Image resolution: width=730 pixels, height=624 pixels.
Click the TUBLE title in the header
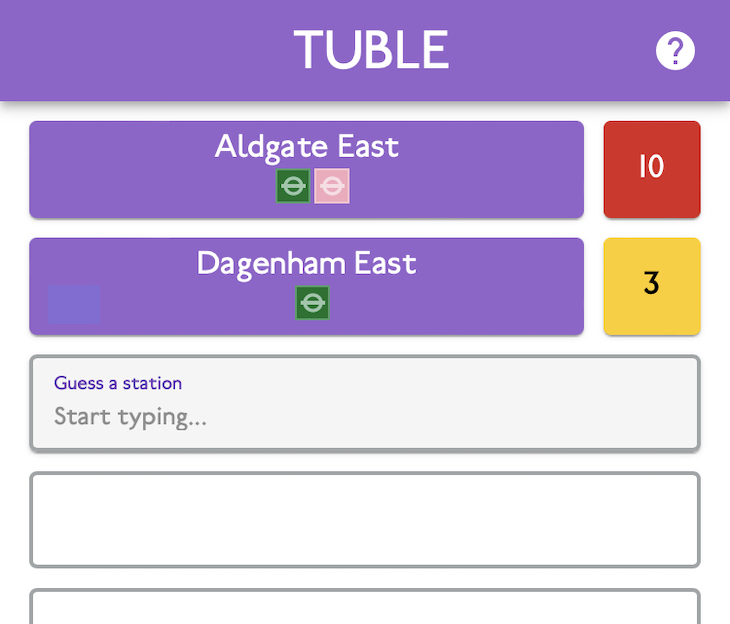point(371,49)
